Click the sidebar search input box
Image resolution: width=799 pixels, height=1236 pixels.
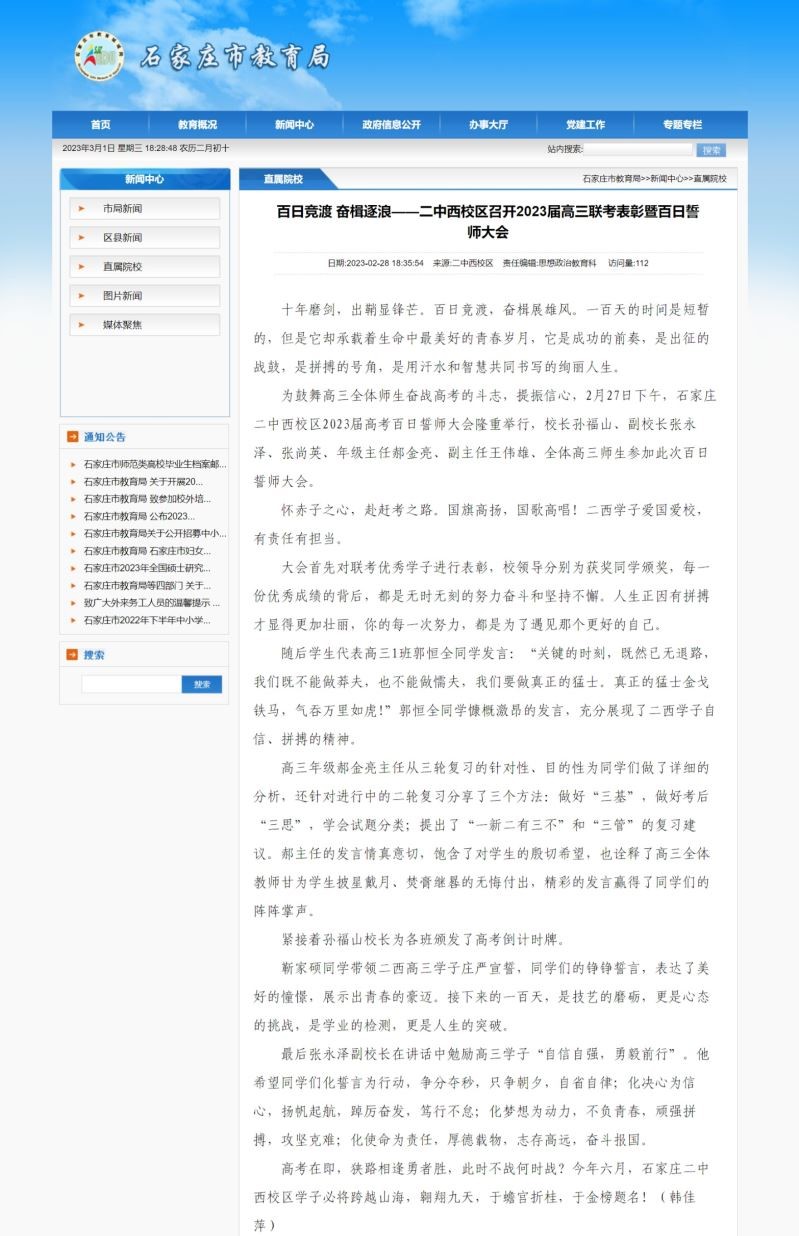tap(131, 685)
